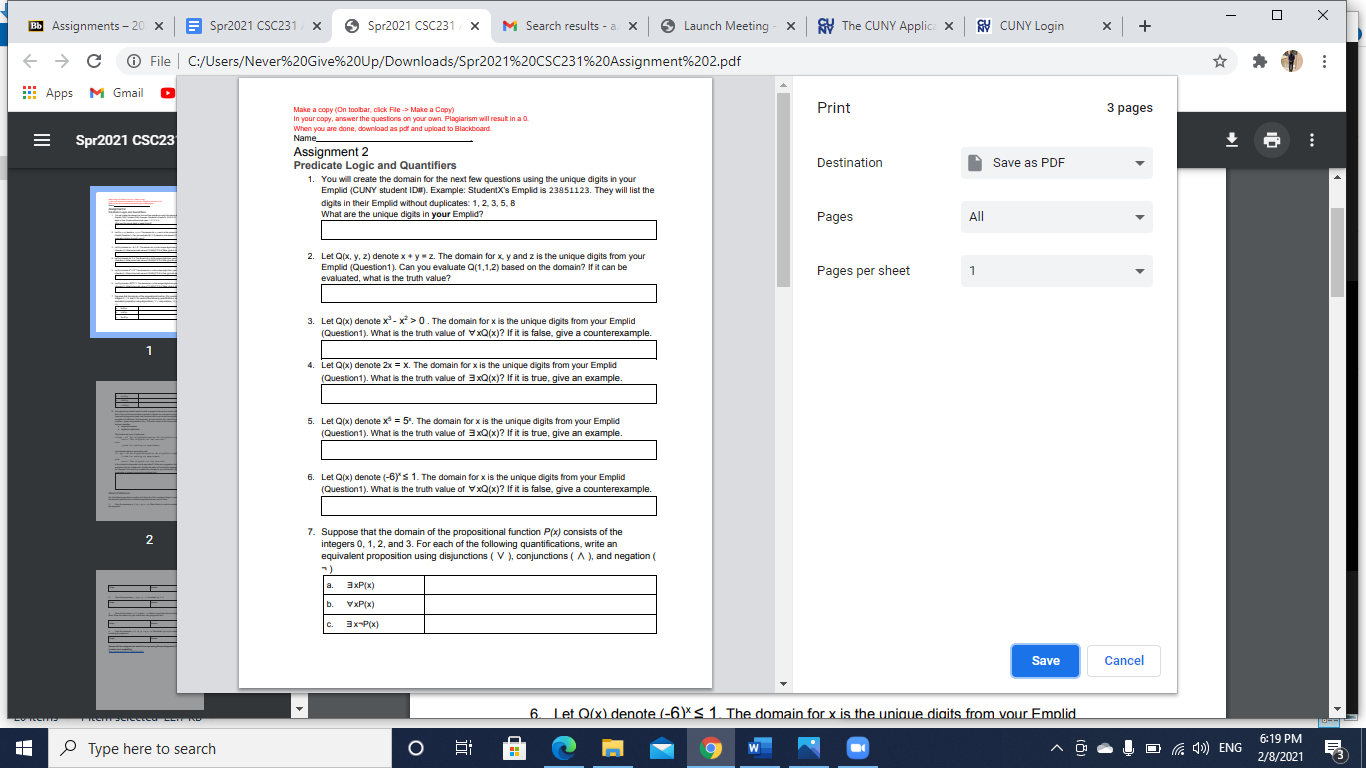Open the Chrome profile avatar
This screenshot has height=768, width=1366.
(x=1291, y=60)
